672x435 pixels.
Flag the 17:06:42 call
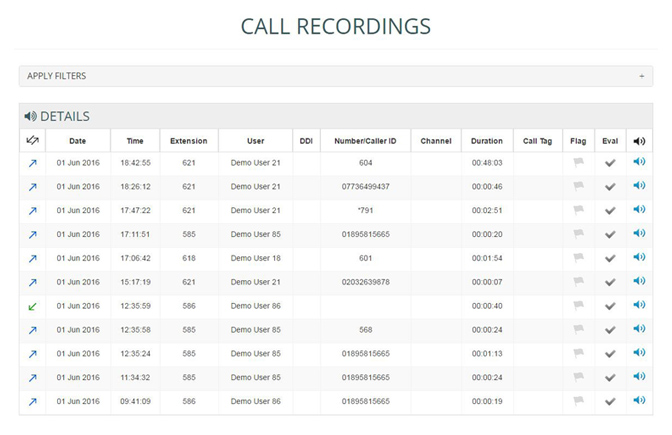click(x=579, y=258)
